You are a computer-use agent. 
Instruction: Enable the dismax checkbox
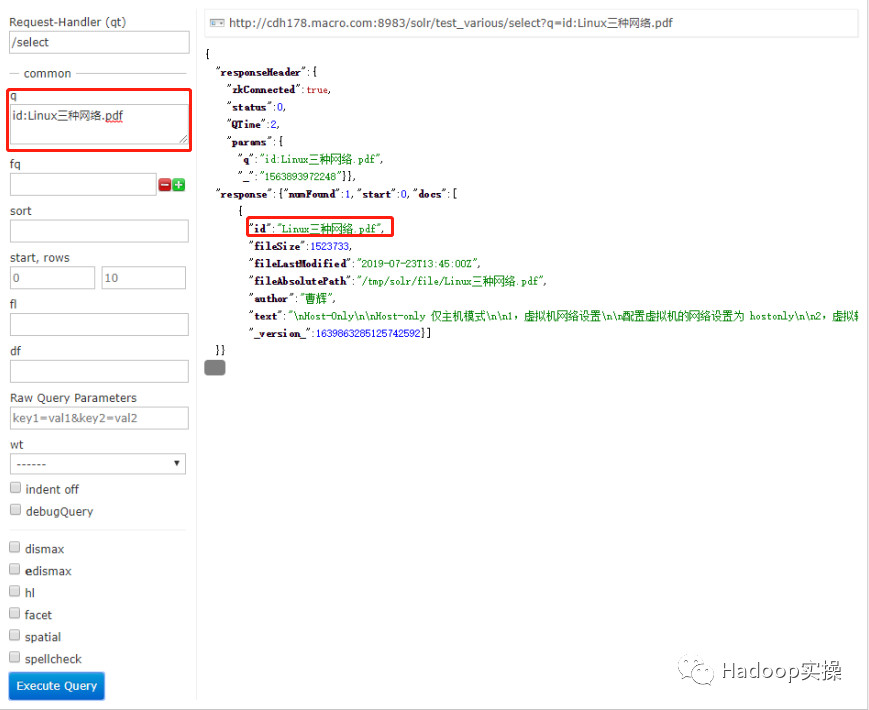(x=16, y=548)
